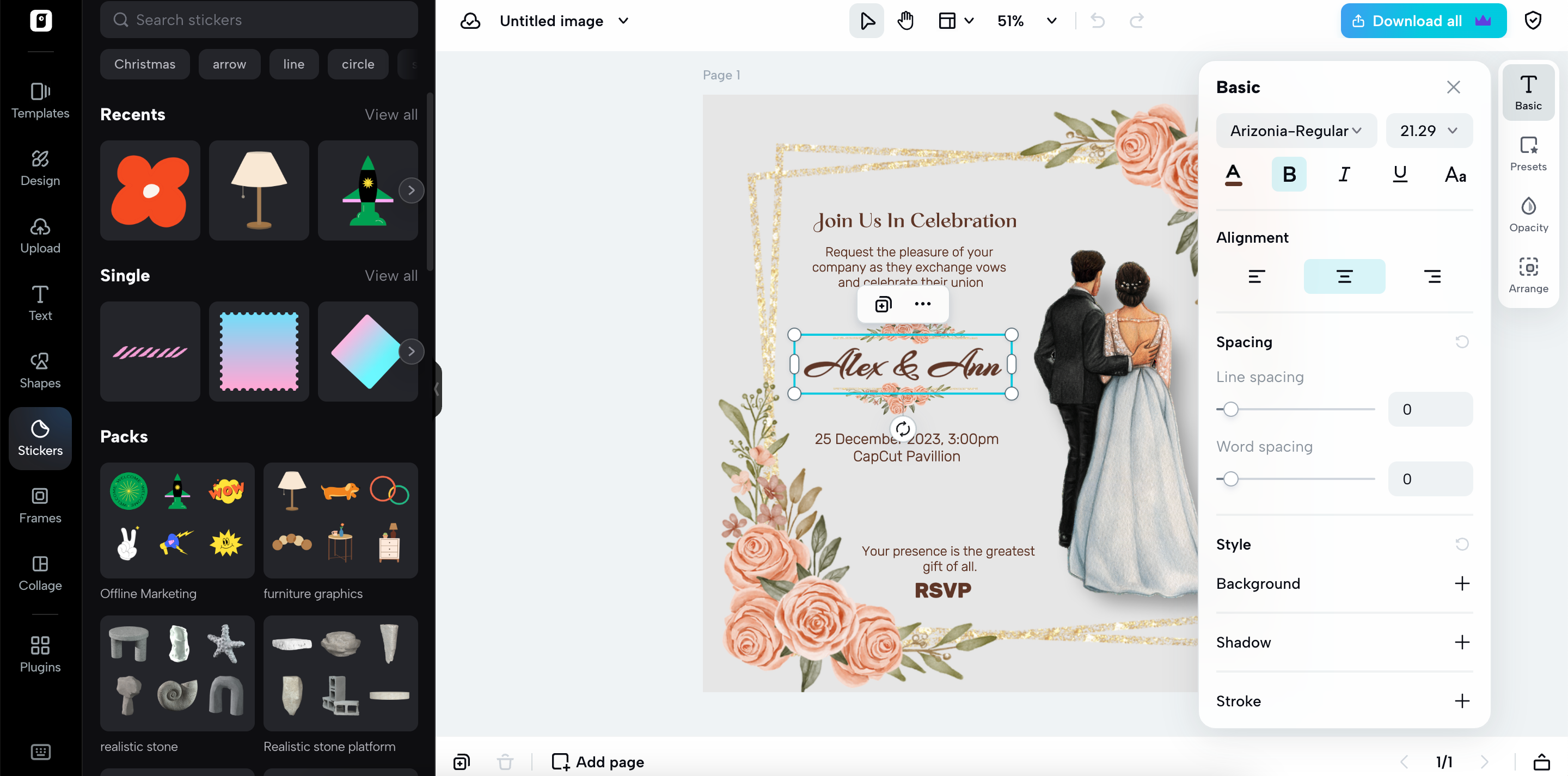This screenshot has width=1568, height=776.
Task: Select the Text tool in the sidebar
Action: coord(40,303)
